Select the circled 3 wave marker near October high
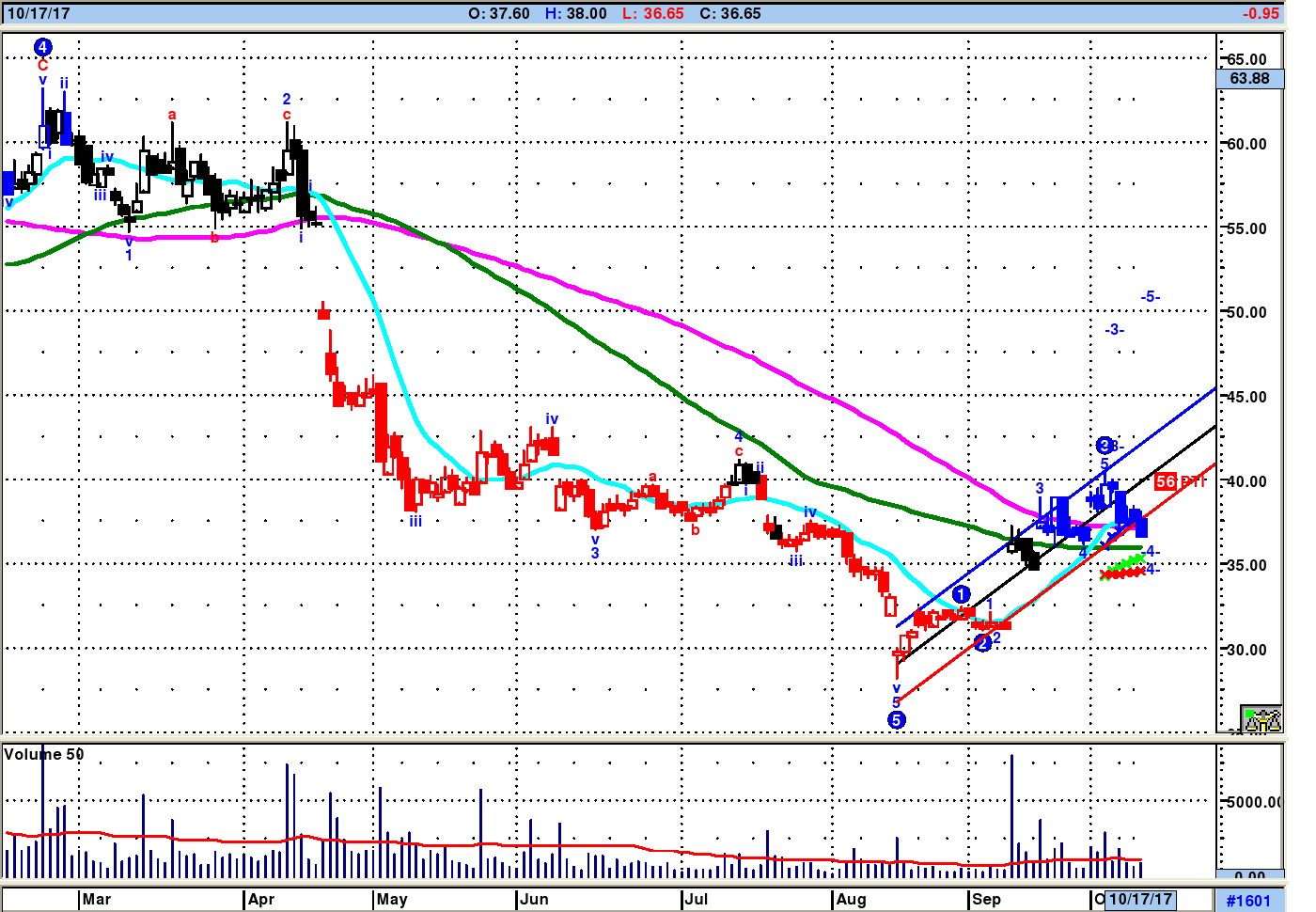Viewport: 1316px width, 912px height. [1104, 445]
